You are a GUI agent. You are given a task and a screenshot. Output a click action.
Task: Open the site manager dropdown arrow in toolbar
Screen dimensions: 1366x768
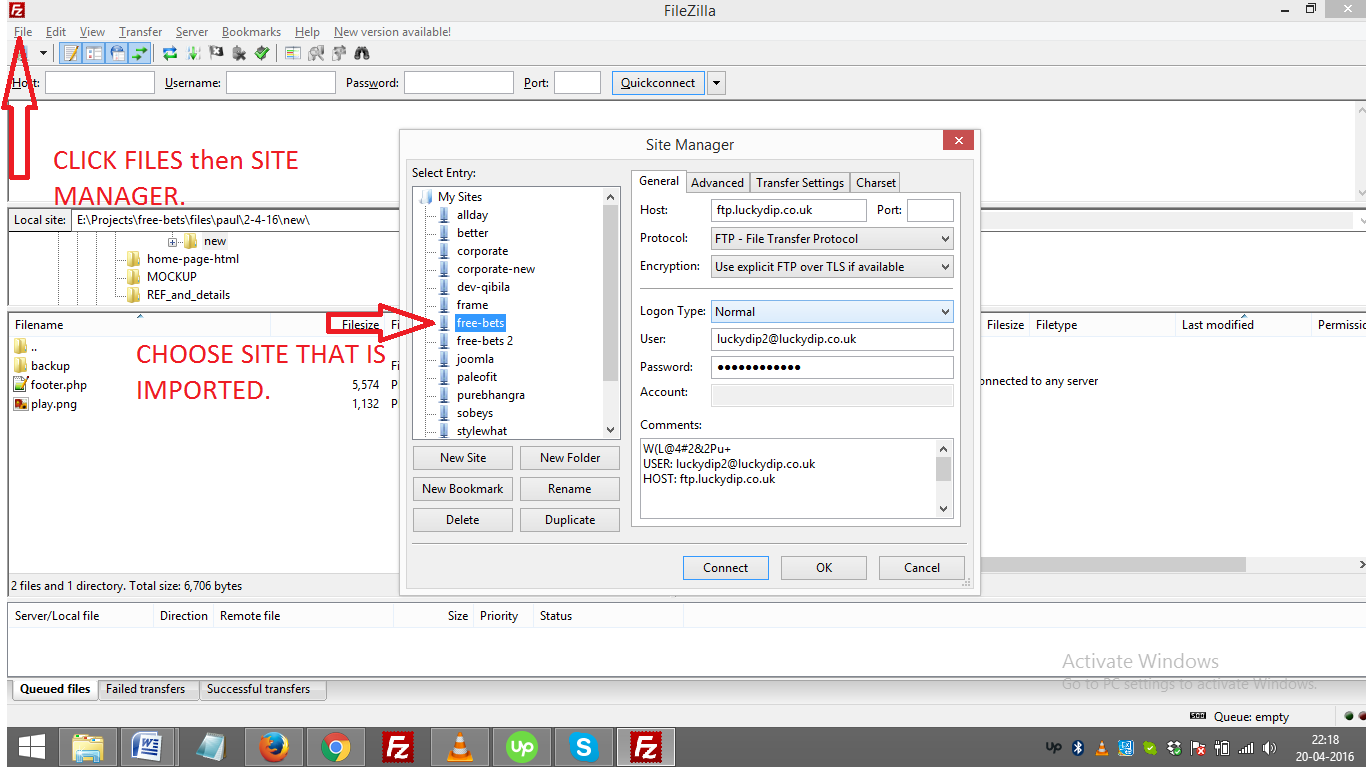[x=43, y=53]
